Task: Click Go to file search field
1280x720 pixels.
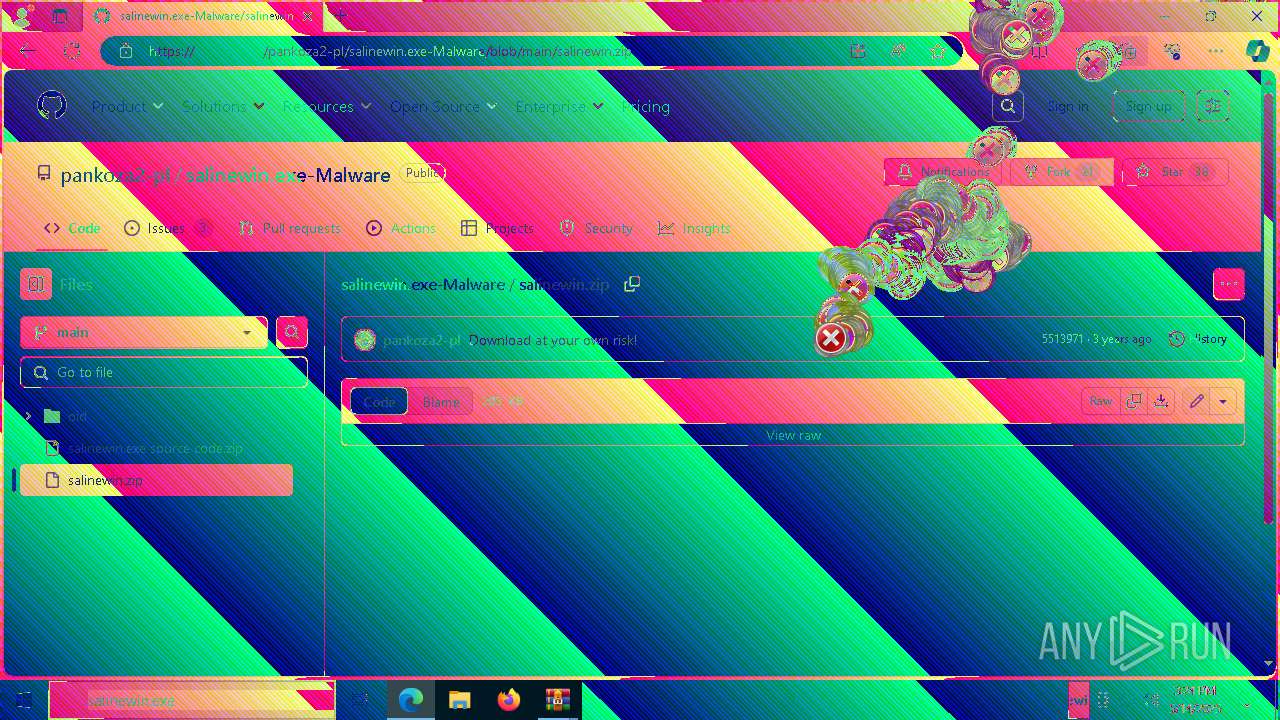Action: coord(164,372)
